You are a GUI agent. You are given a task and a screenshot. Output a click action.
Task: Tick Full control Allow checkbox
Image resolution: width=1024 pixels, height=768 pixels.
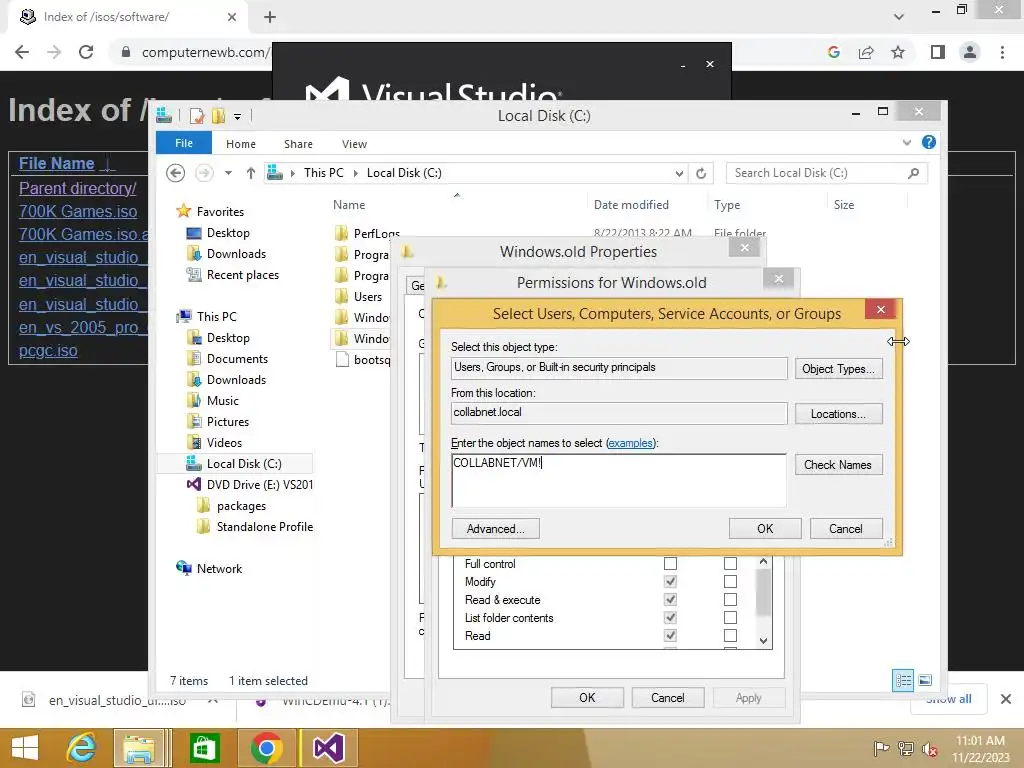click(671, 564)
